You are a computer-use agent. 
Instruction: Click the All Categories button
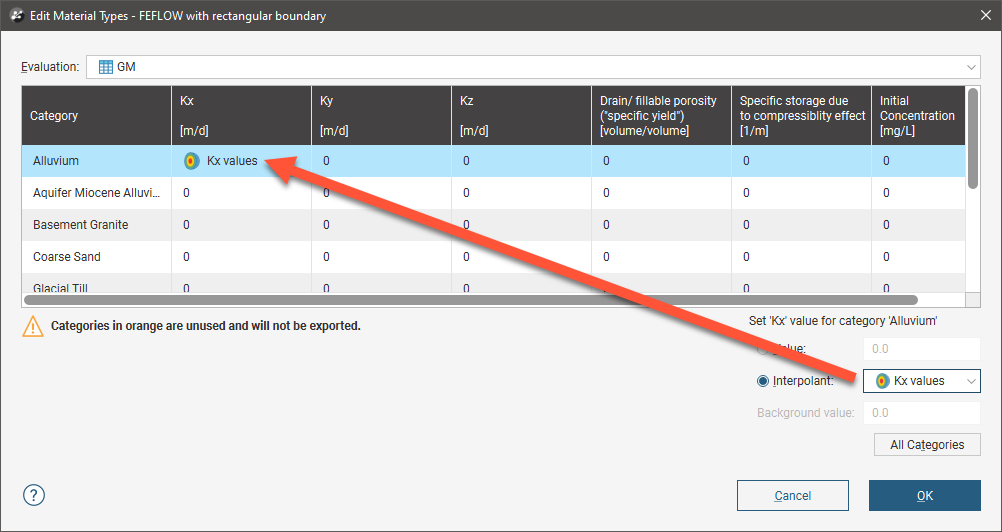pyautogui.click(x=926, y=445)
